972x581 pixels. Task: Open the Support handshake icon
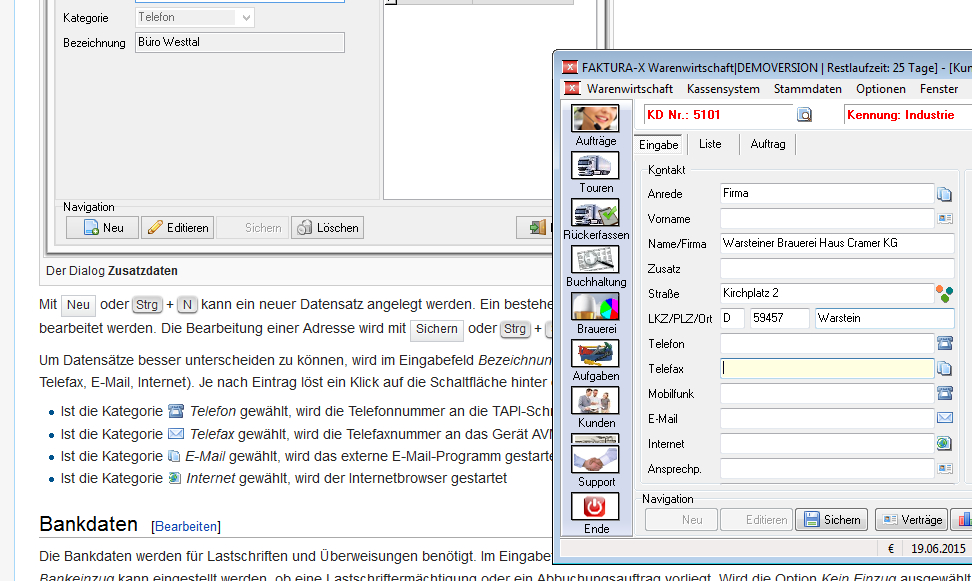(x=595, y=459)
